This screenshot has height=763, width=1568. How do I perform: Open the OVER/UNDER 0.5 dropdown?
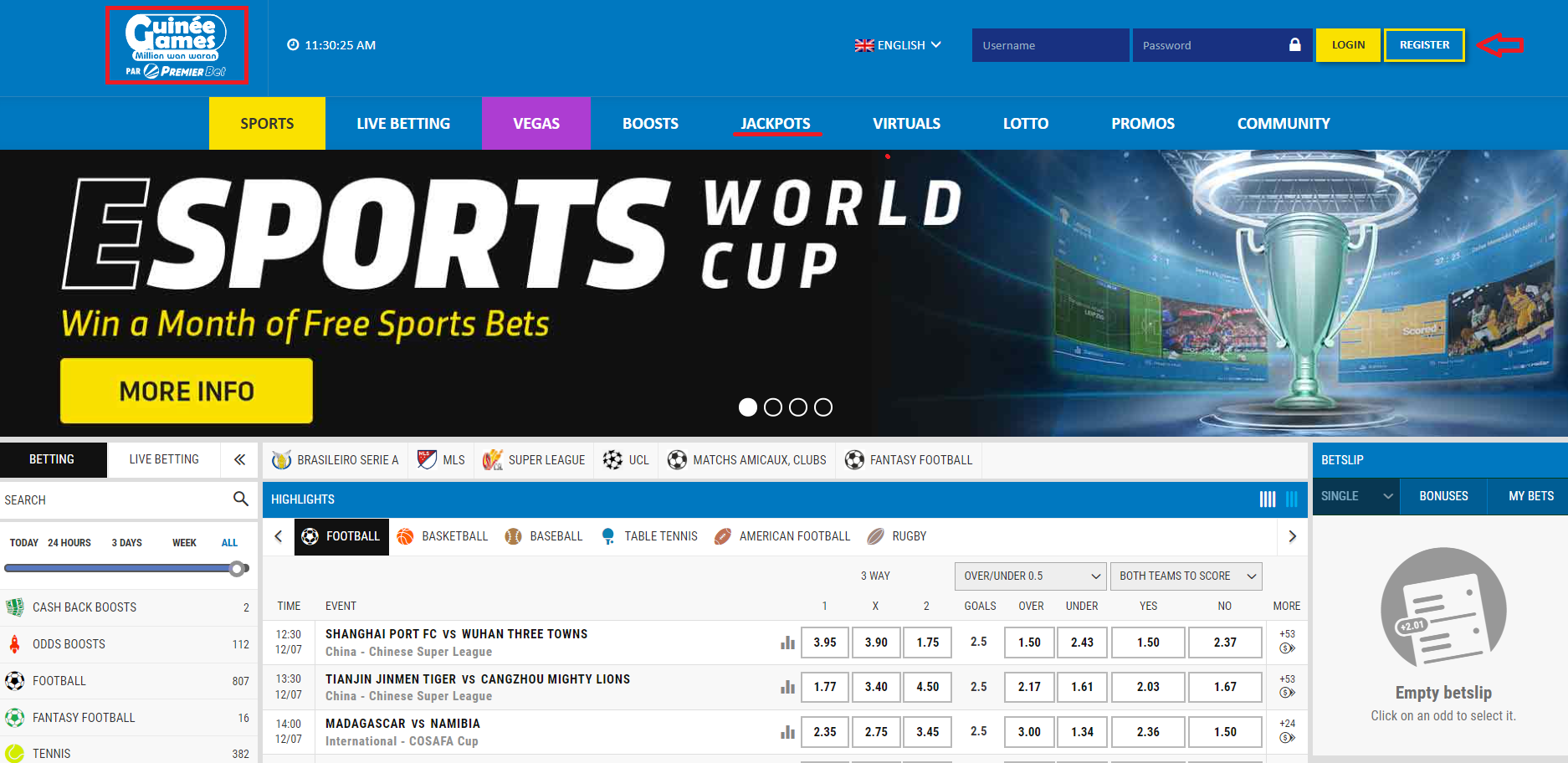(1030, 576)
